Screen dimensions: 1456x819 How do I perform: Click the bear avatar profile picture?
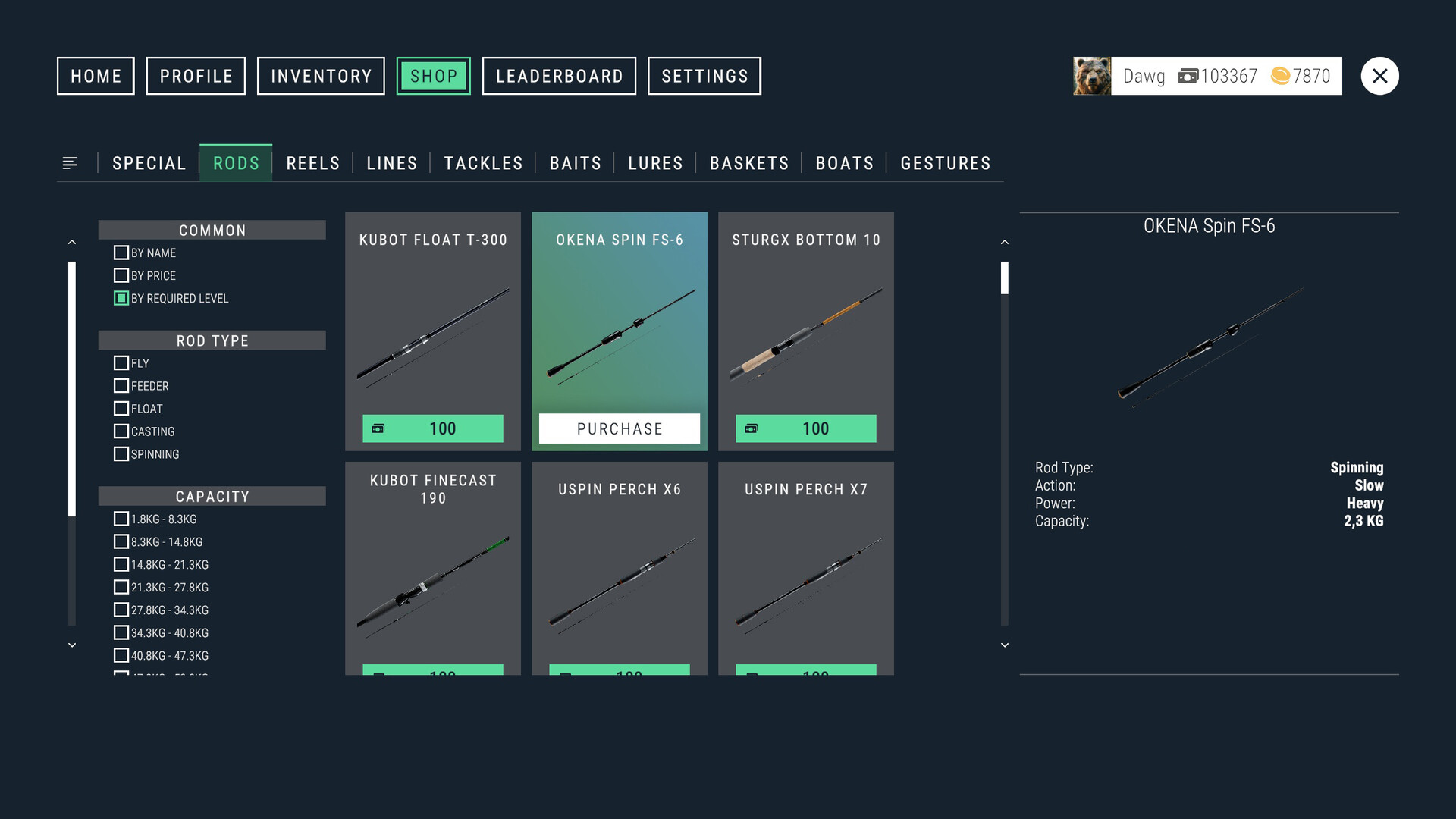coord(1092,76)
